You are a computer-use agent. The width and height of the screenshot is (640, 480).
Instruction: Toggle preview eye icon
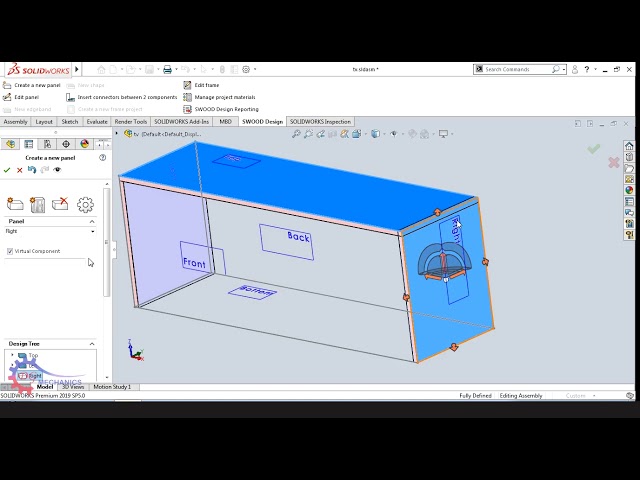(57, 169)
